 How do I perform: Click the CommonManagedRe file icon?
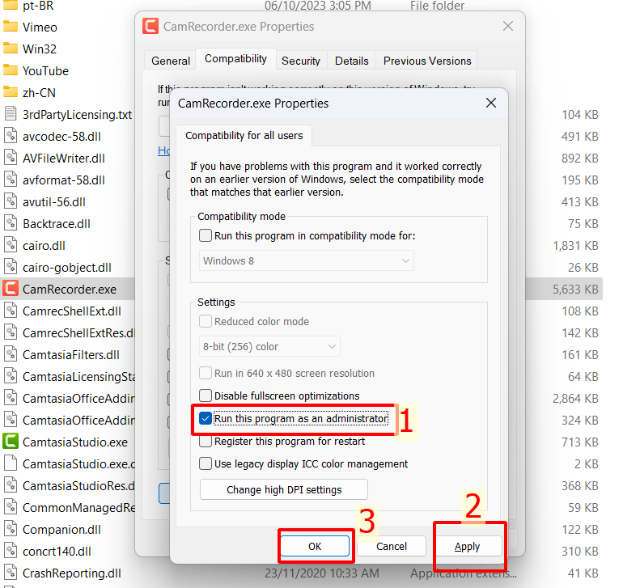coord(10,507)
